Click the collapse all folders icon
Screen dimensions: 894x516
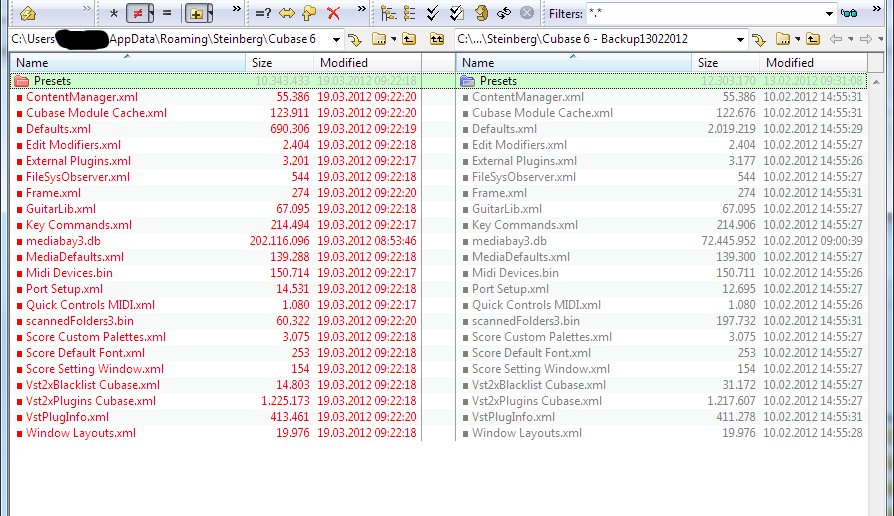[409, 13]
